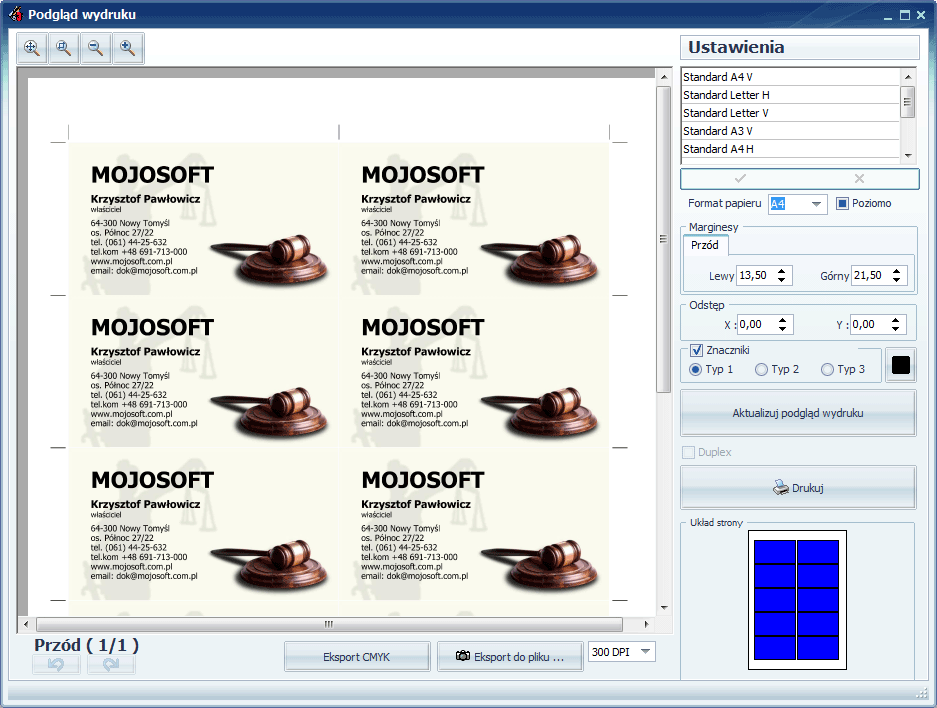Decrease the Lewy margin value

click(x=782, y=280)
